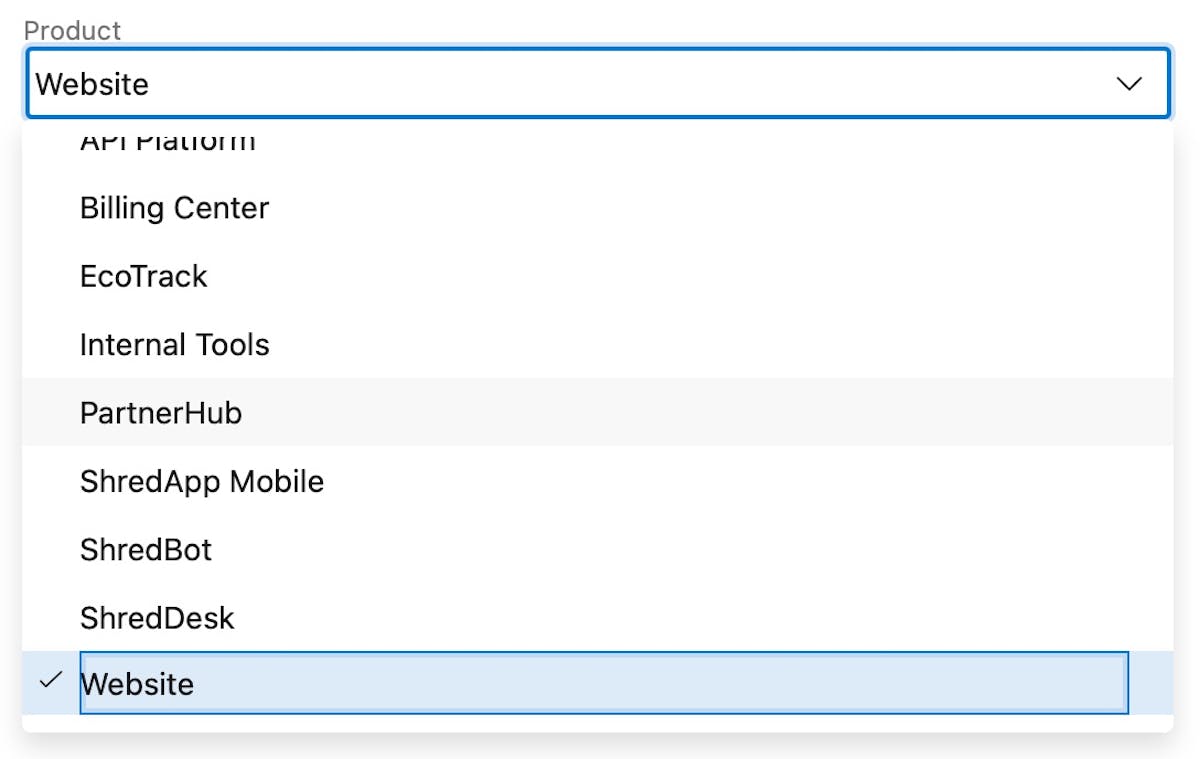Collapse the Product dropdown using its arrow

(1129, 84)
